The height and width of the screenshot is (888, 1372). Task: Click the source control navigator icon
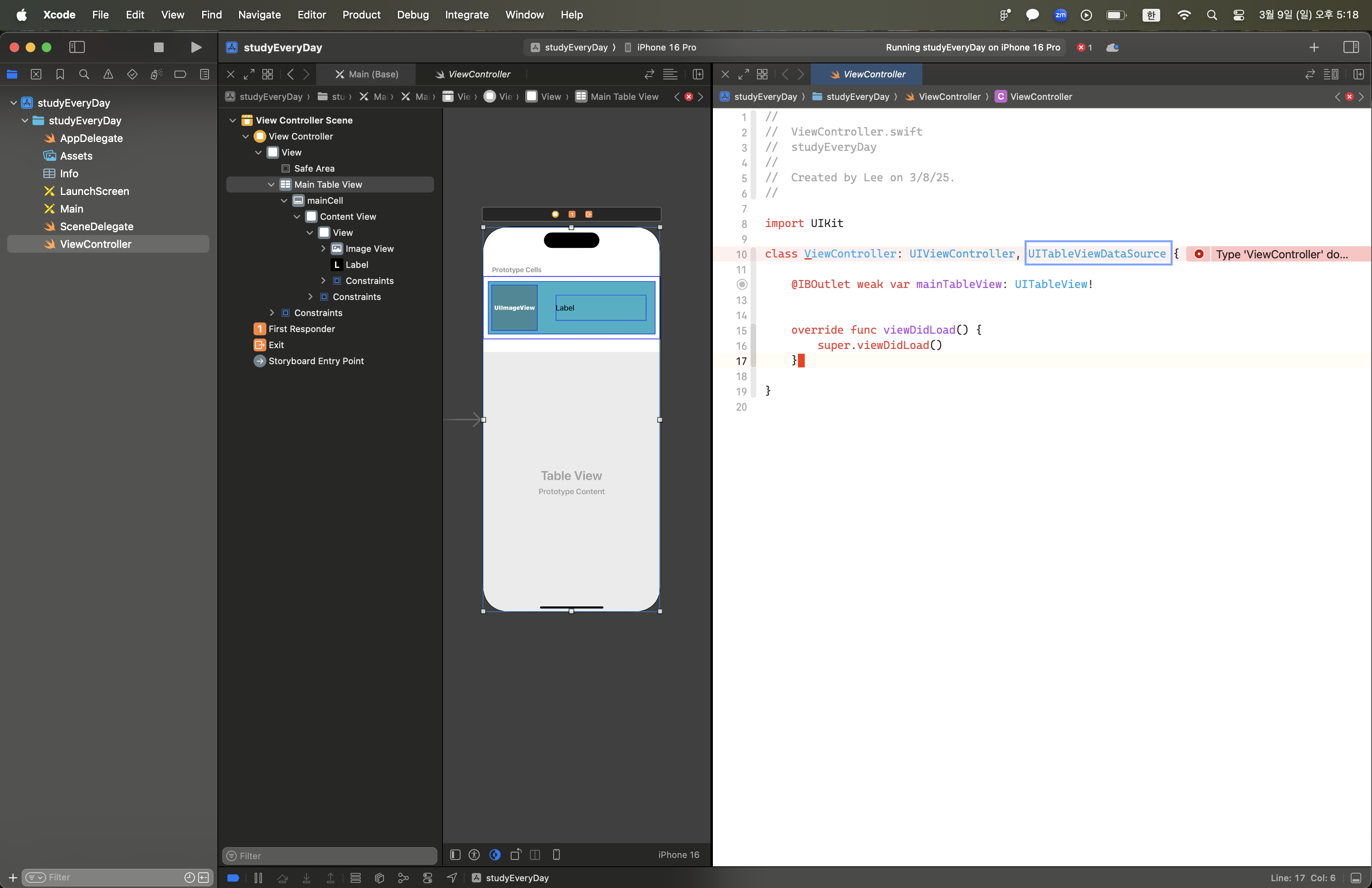pos(36,74)
